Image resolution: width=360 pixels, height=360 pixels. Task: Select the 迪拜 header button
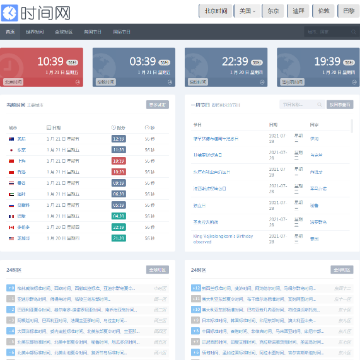pos(298,11)
